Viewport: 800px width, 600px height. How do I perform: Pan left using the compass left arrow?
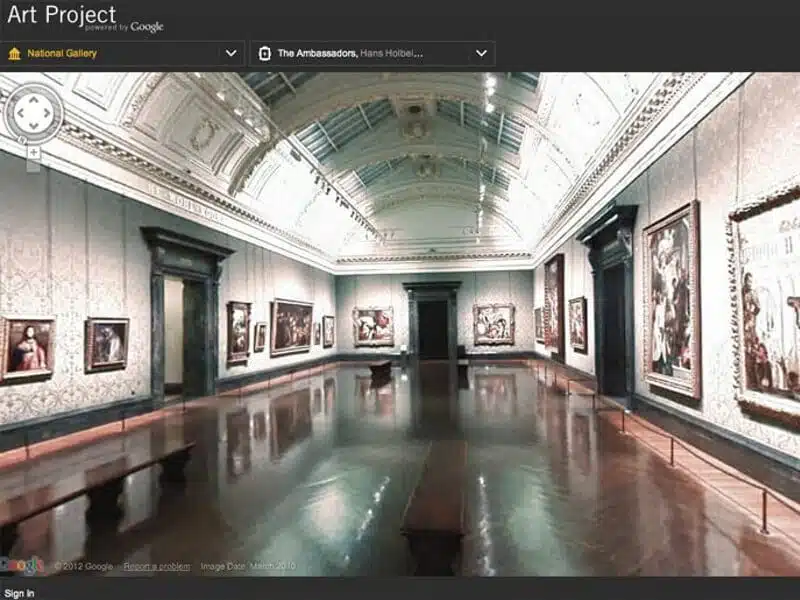point(21,112)
